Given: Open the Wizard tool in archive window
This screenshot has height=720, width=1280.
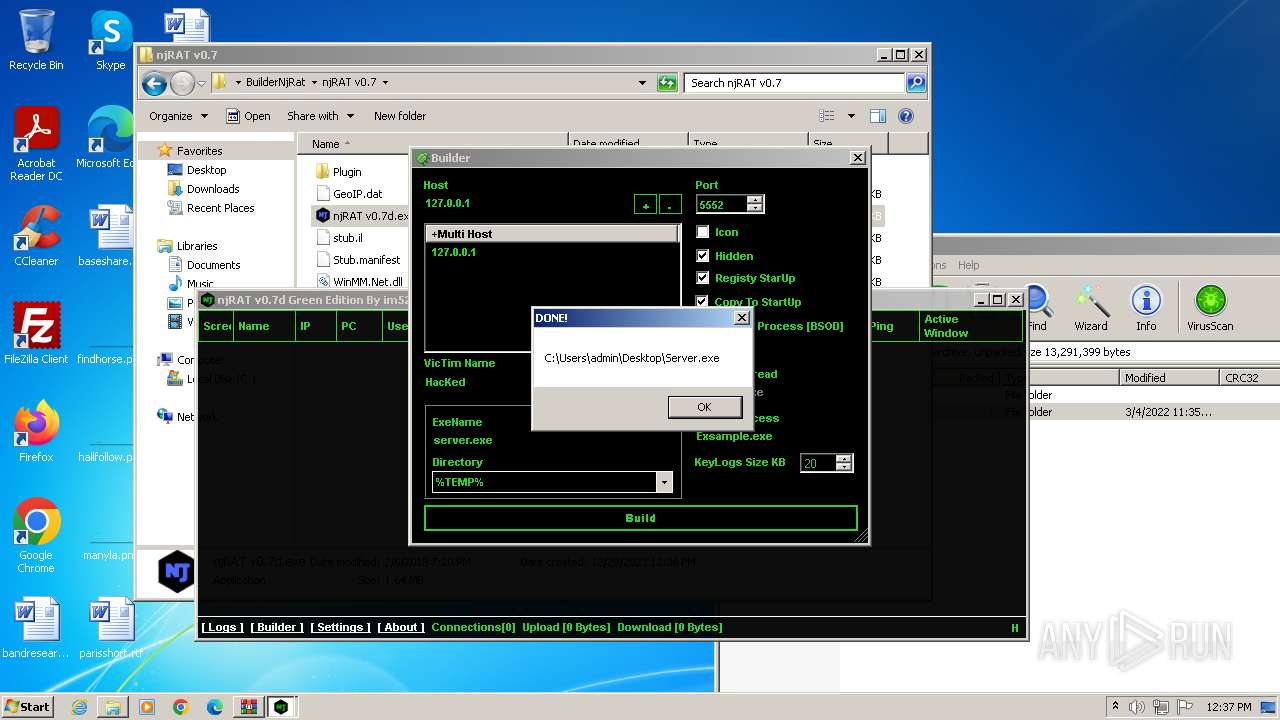Looking at the screenshot, I should (x=1091, y=308).
